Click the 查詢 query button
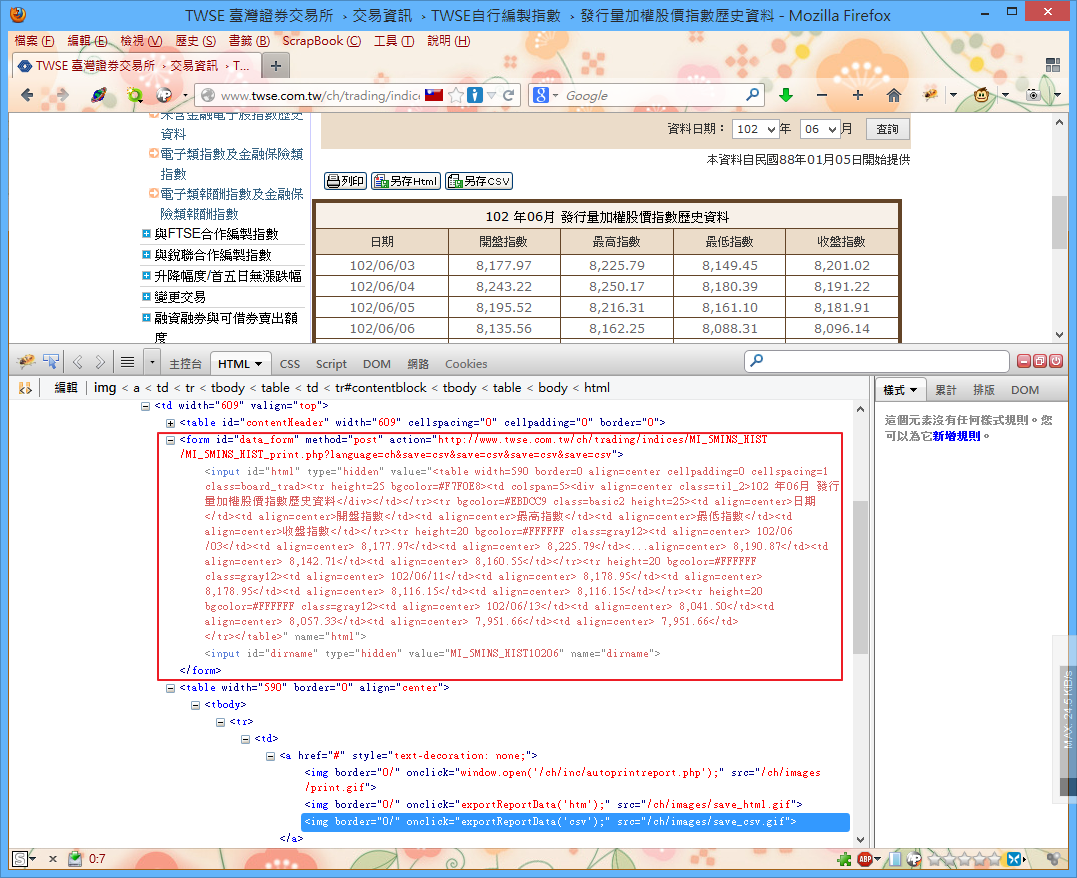The height and width of the screenshot is (878, 1077). coord(887,129)
